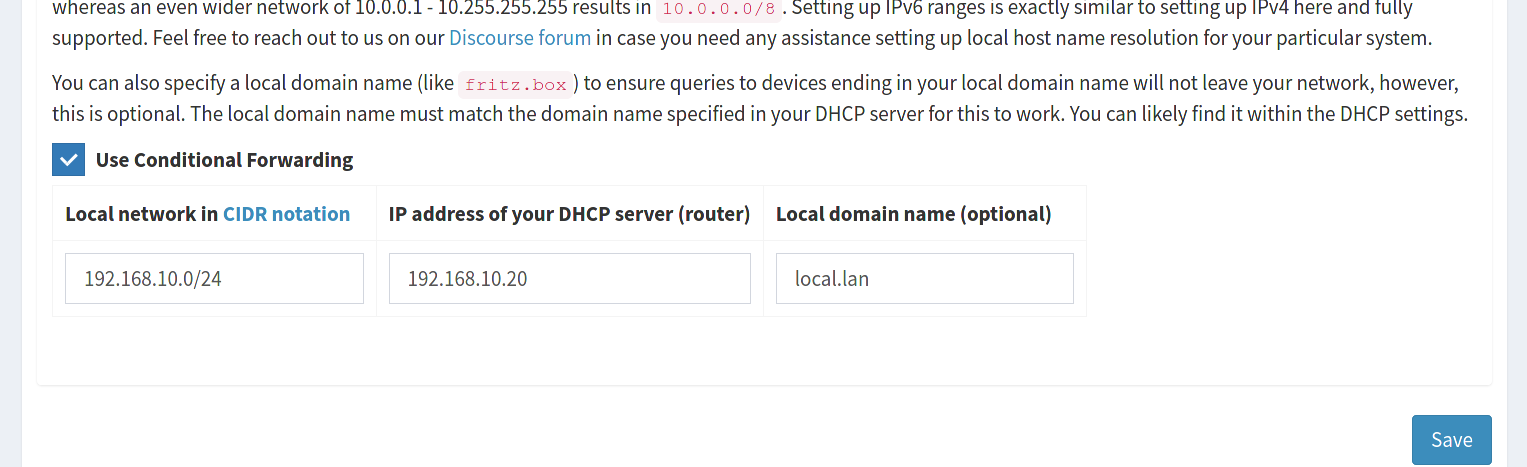Image resolution: width=1527 pixels, height=467 pixels.
Task: Click the text about setting up IPv6 ranges
Action: [x=1000, y=10]
